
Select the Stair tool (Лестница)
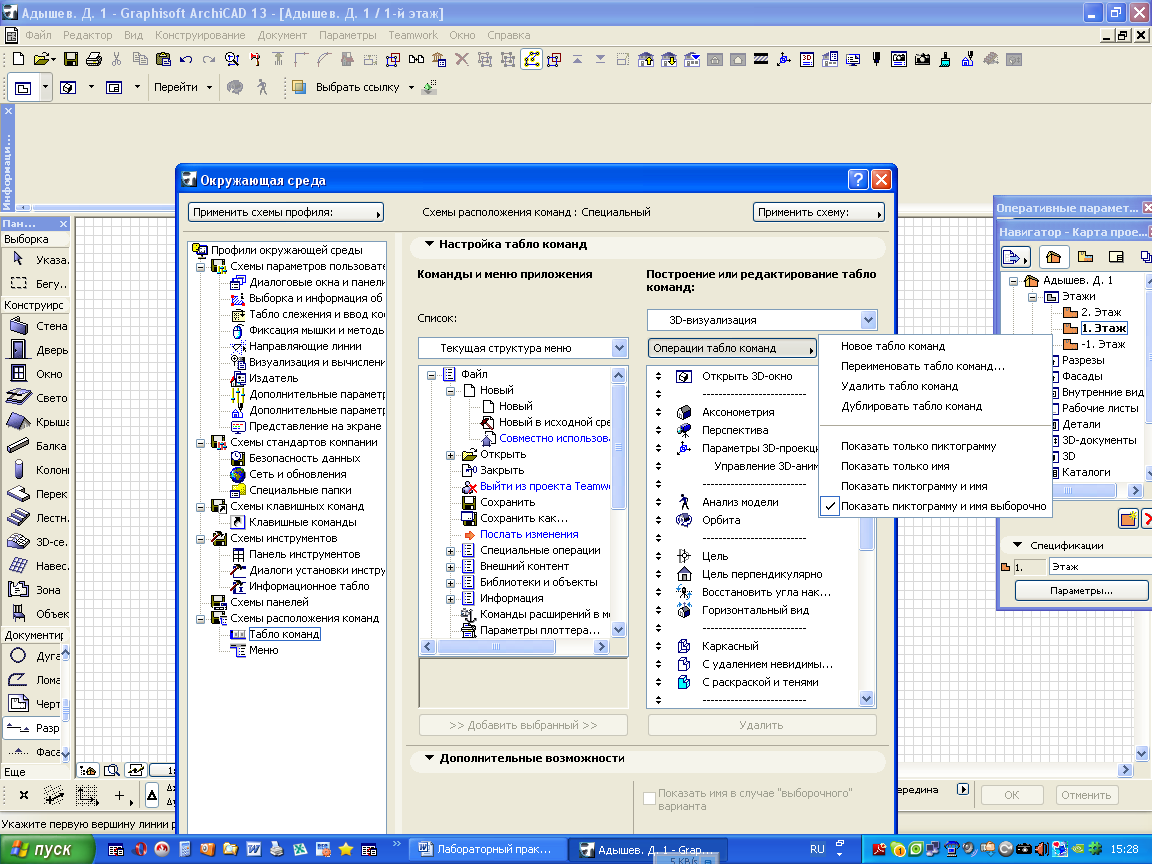(35, 517)
